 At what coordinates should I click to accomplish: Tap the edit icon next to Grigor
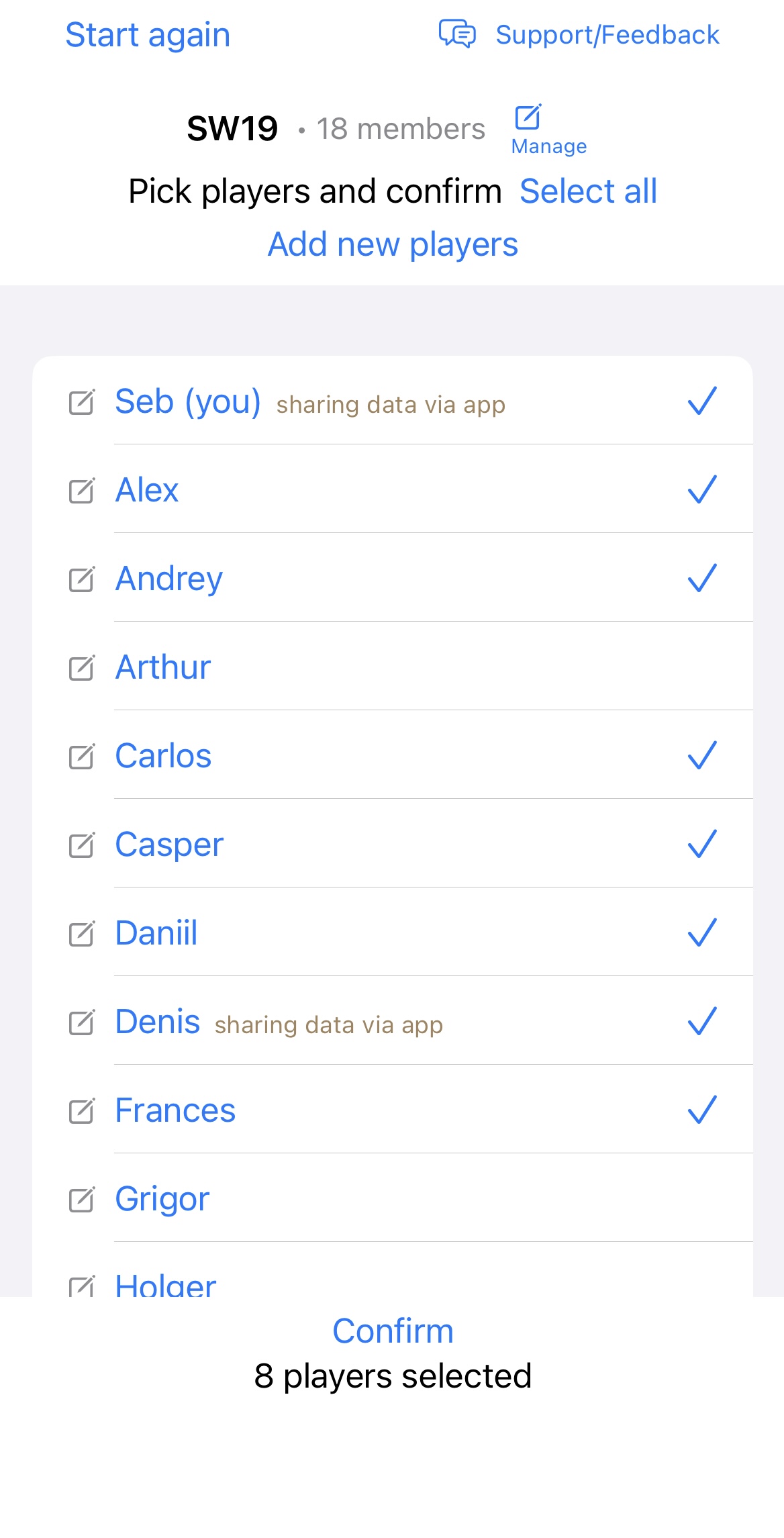(x=82, y=1199)
